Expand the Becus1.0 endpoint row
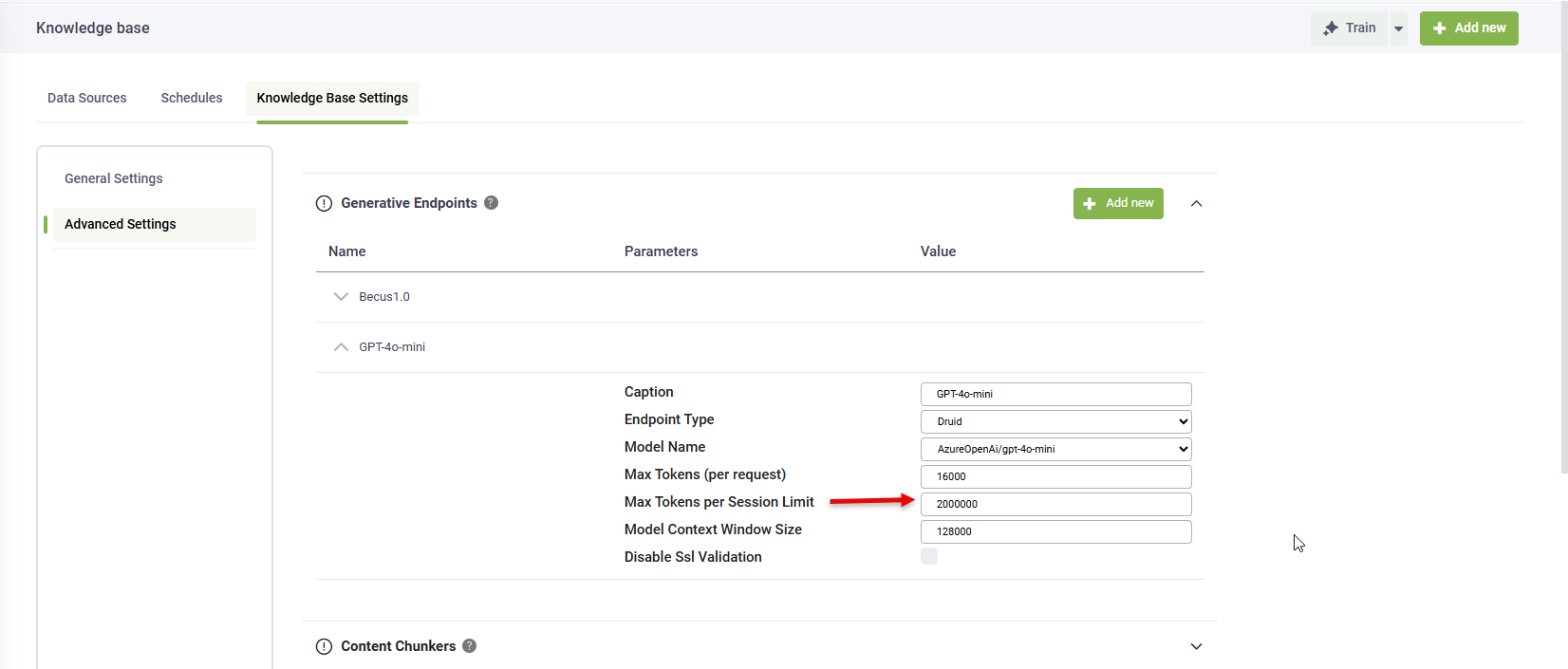 pos(342,297)
